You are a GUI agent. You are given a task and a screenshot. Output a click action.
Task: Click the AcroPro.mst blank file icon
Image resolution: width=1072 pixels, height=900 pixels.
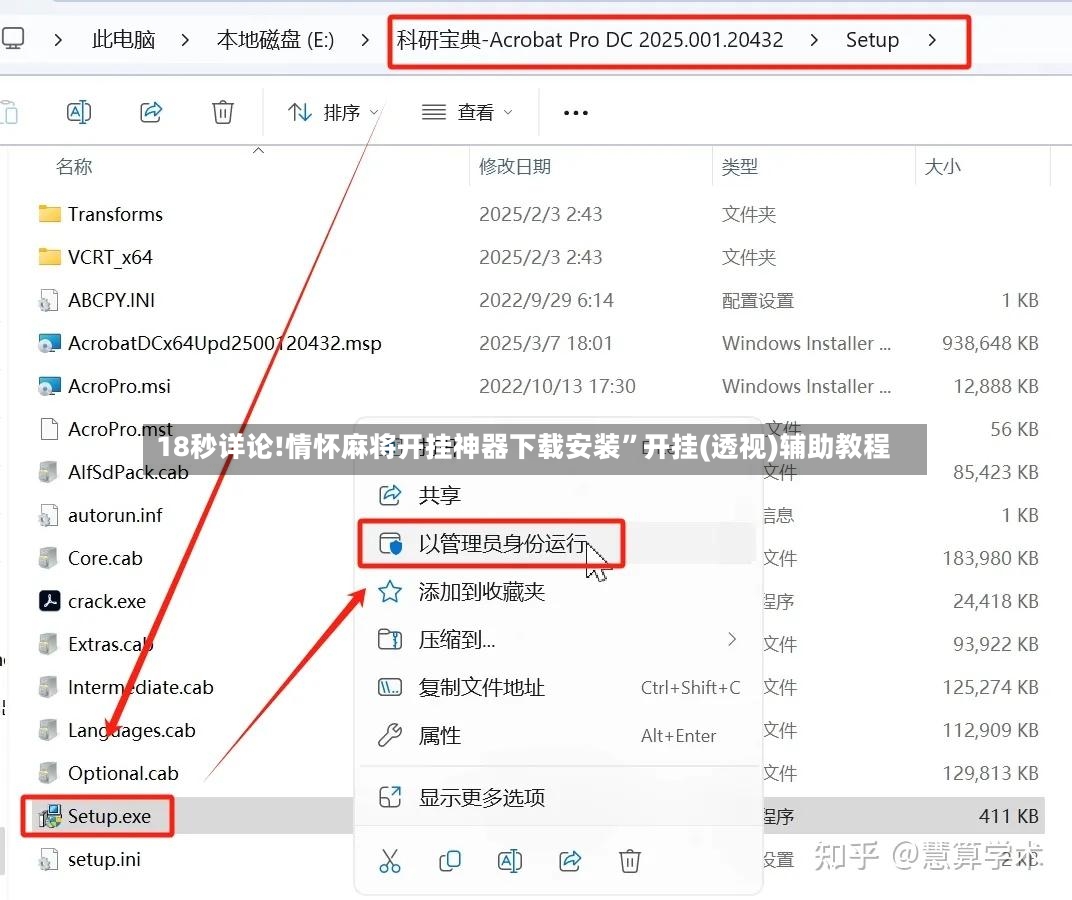49,429
